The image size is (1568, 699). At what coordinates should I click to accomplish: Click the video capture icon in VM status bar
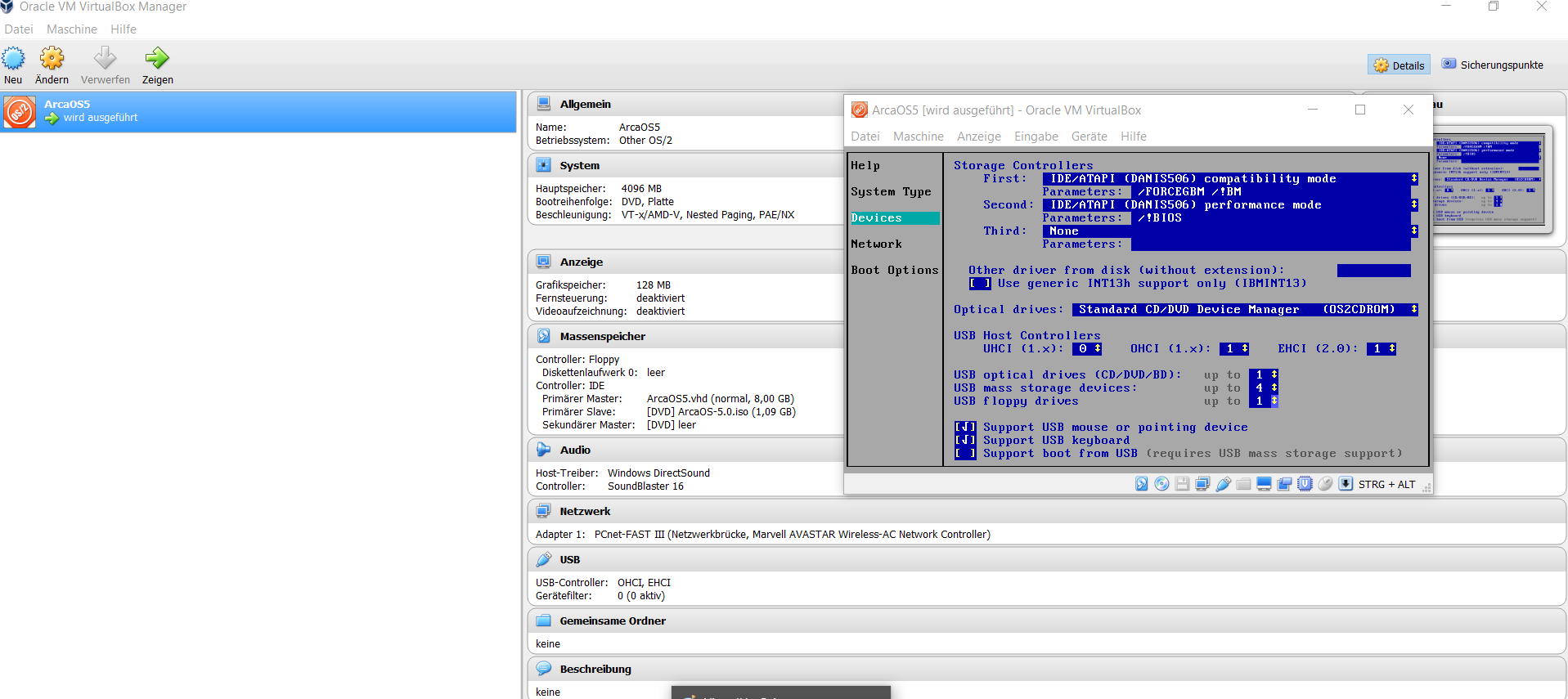[1284, 484]
